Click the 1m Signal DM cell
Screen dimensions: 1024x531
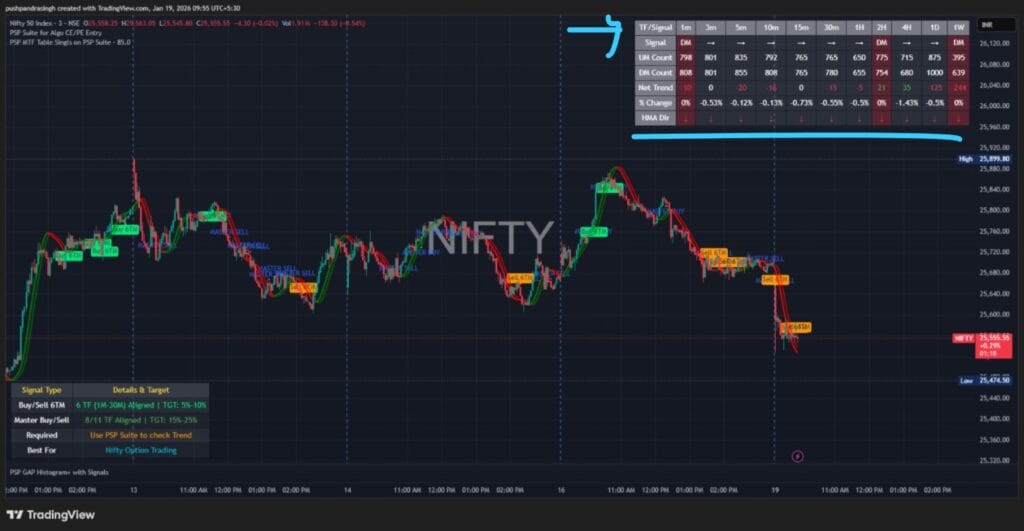pos(686,43)
